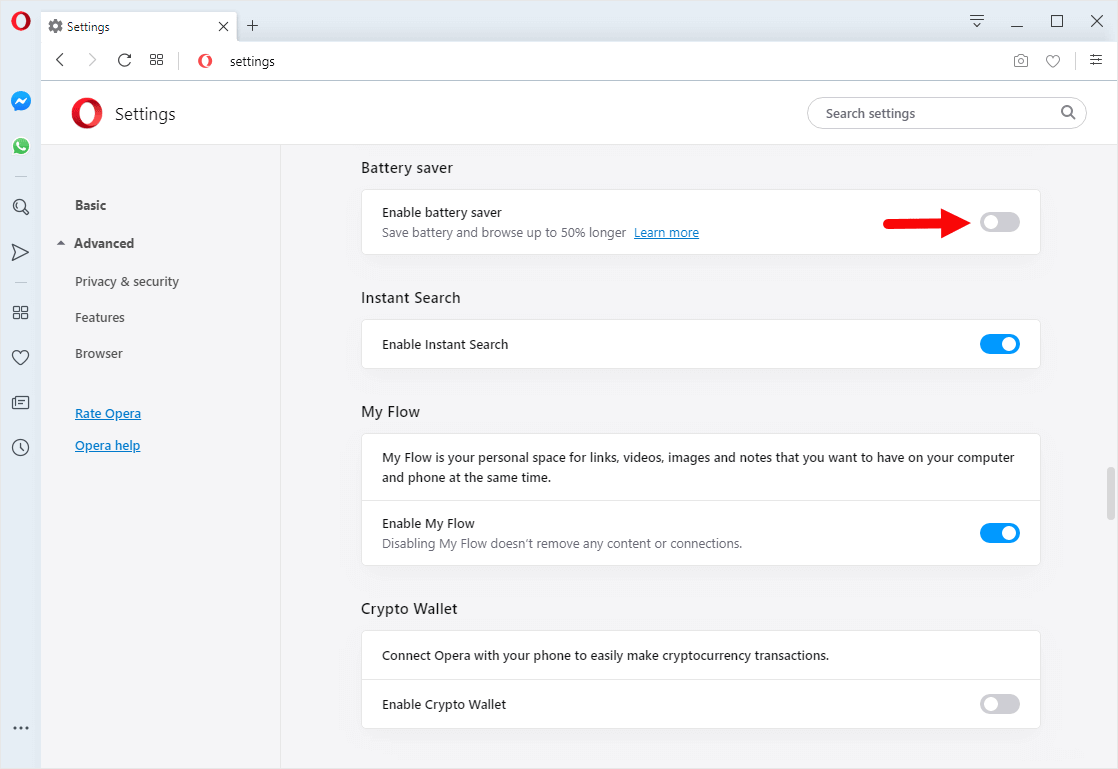Take a snapshot with the camera icon
Viewport: 1118px width, 769px height.
point(1021,61)
